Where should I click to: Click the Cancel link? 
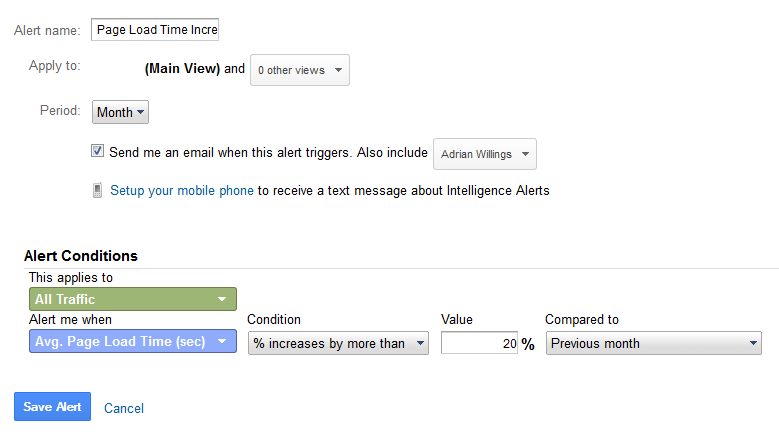click(124, 408)
